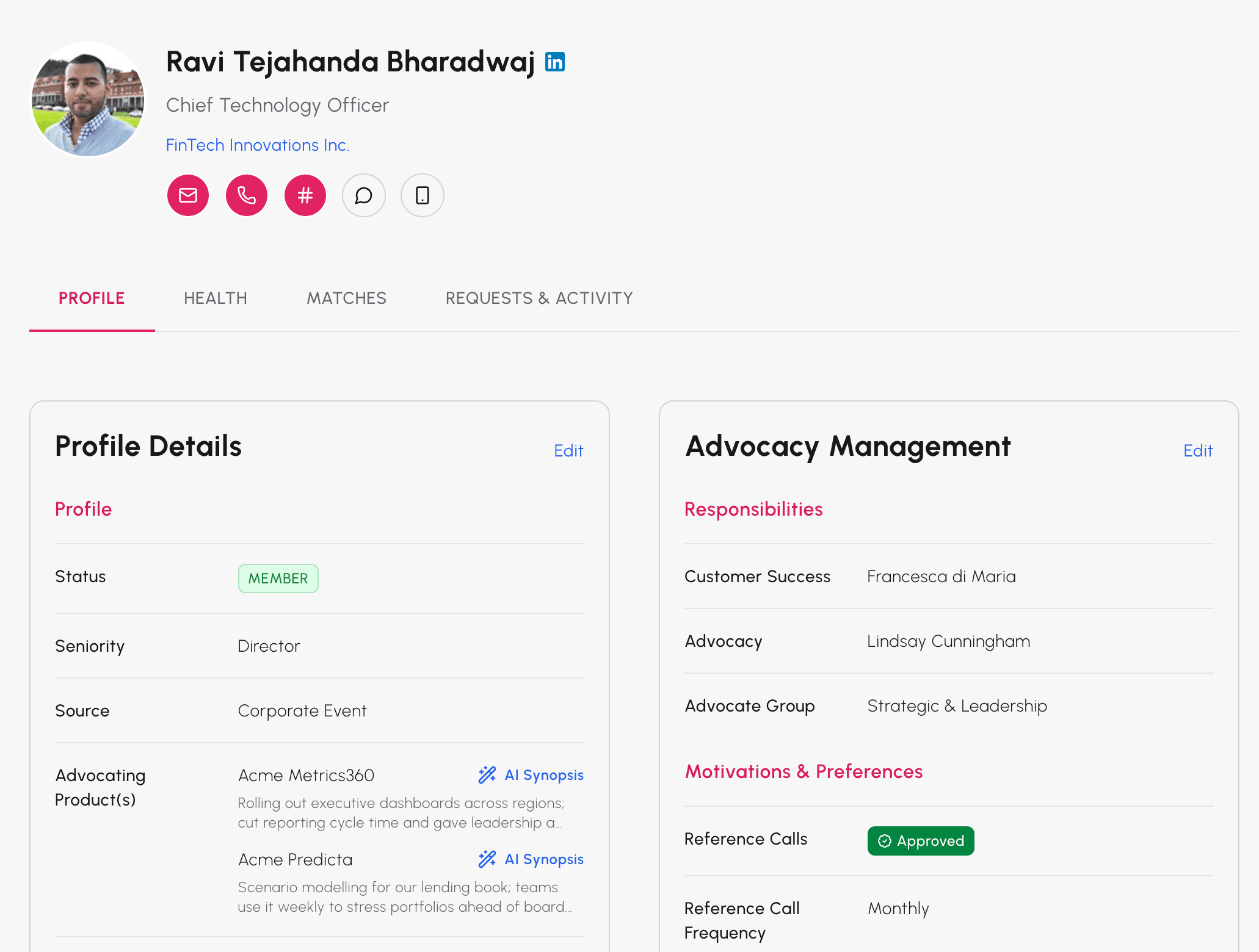Click the chat bubble icon
Viewport: 1259px width, 952px height.
click(x=364, y=195)
